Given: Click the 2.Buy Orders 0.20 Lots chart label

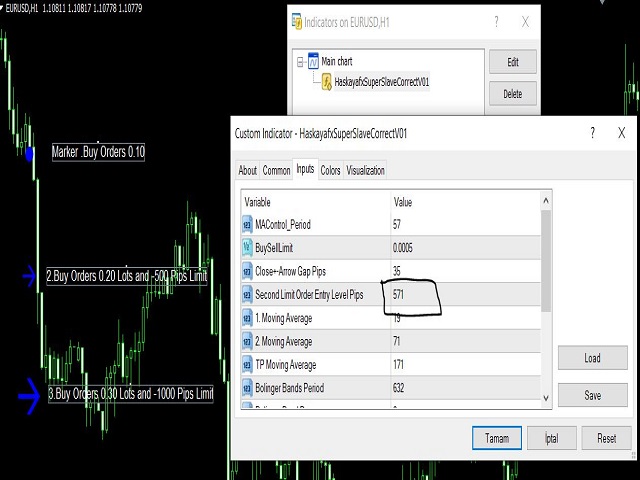Looking at the screenshot, I should tap(127, 276).
